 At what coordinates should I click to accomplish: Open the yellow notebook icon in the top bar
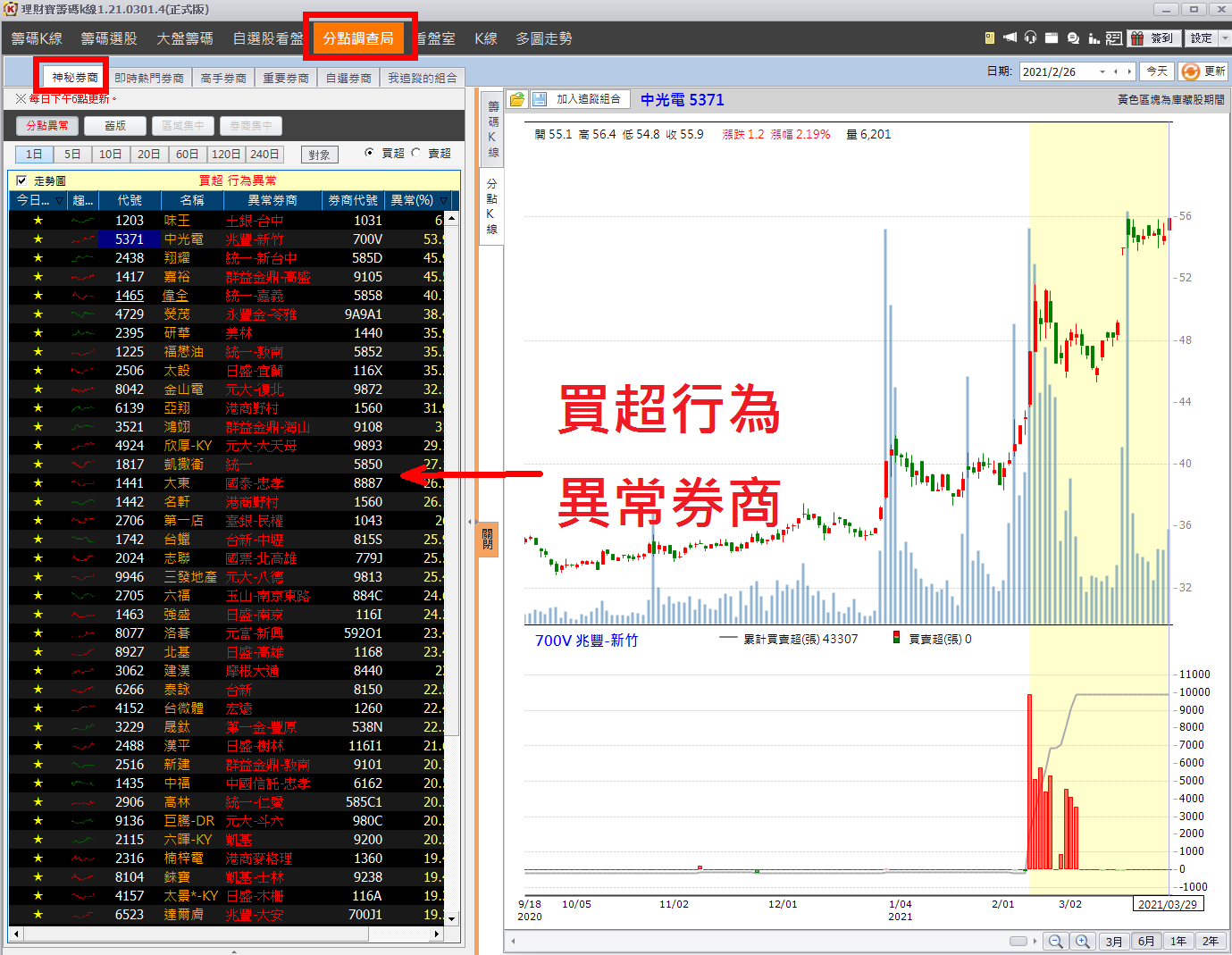(x=989, y=38)
